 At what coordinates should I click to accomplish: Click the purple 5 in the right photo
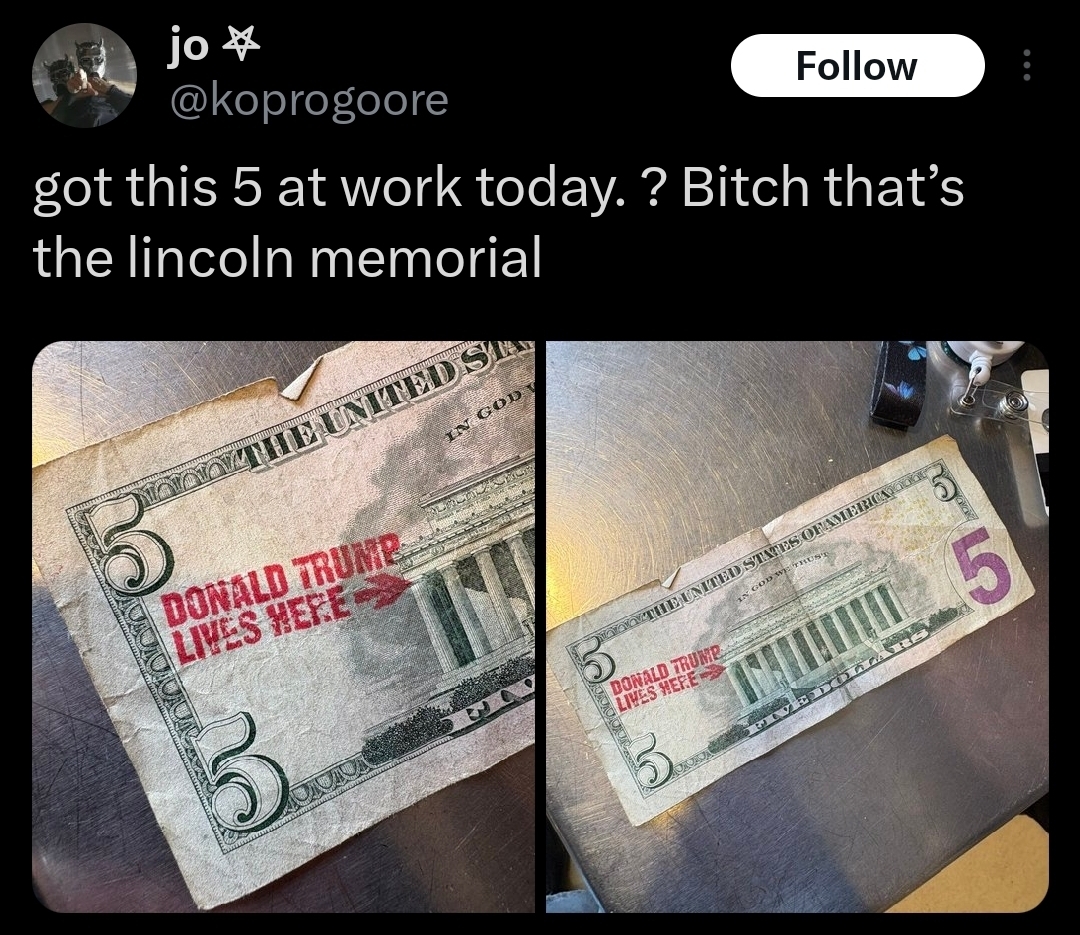(x=982, y=564)
